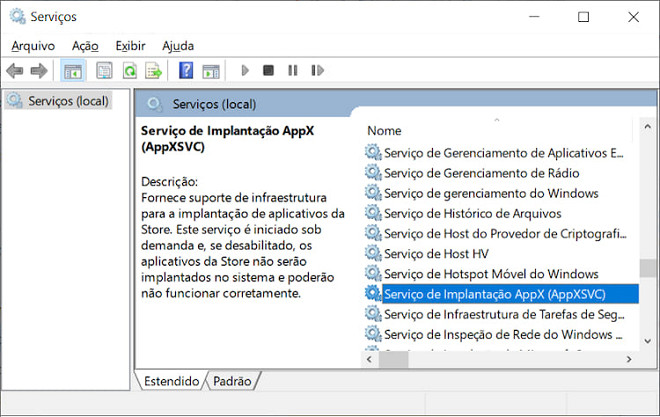The height and width of the screenshot is (417, 660).
Task: Open Help with the blue question mark icon
Action: coord(185,71)
